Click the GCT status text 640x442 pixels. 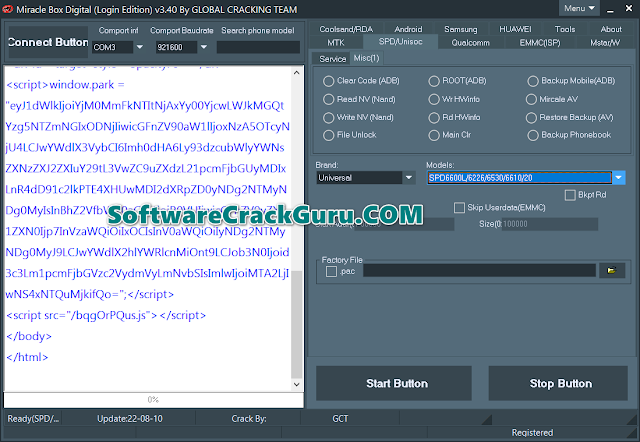340,419
